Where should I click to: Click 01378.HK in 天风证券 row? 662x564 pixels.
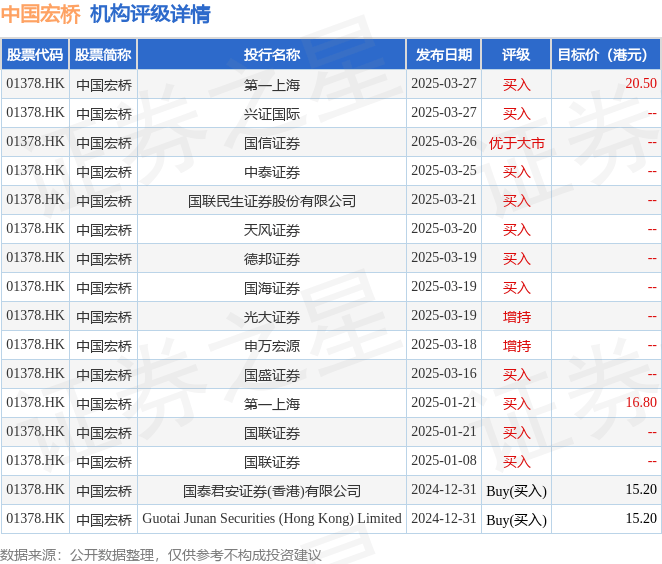(35, 228)
